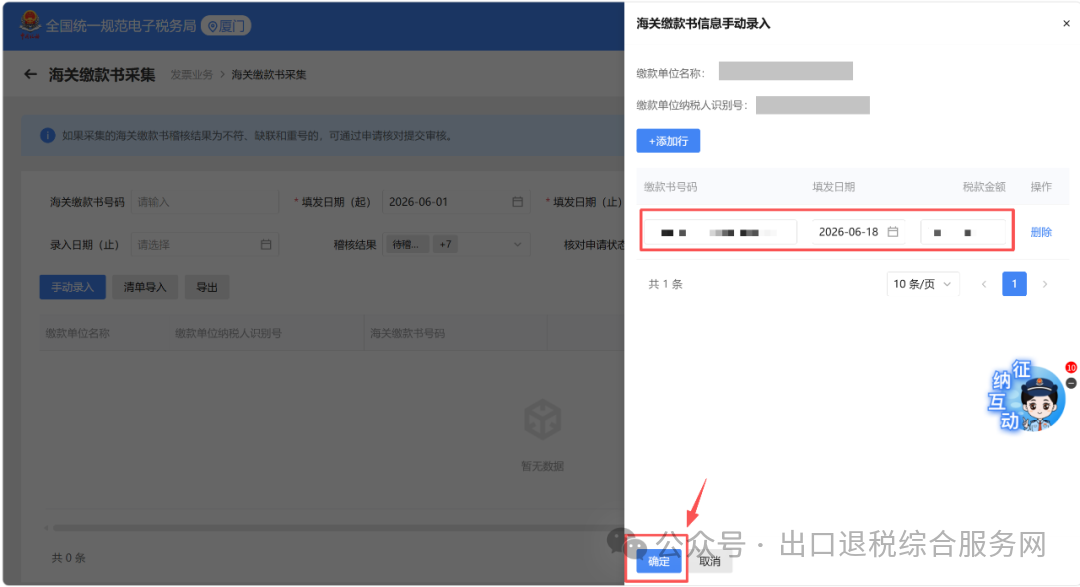Click the 手动录入 button

click(72, 287)
